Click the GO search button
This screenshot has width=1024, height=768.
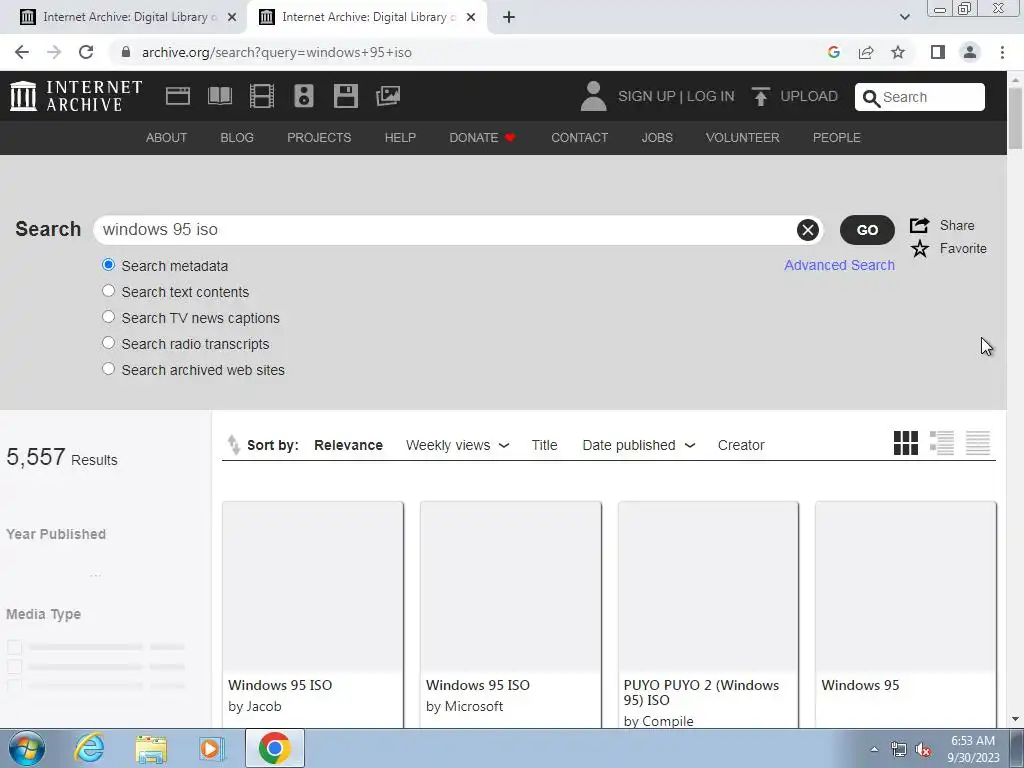click(867, 230)
